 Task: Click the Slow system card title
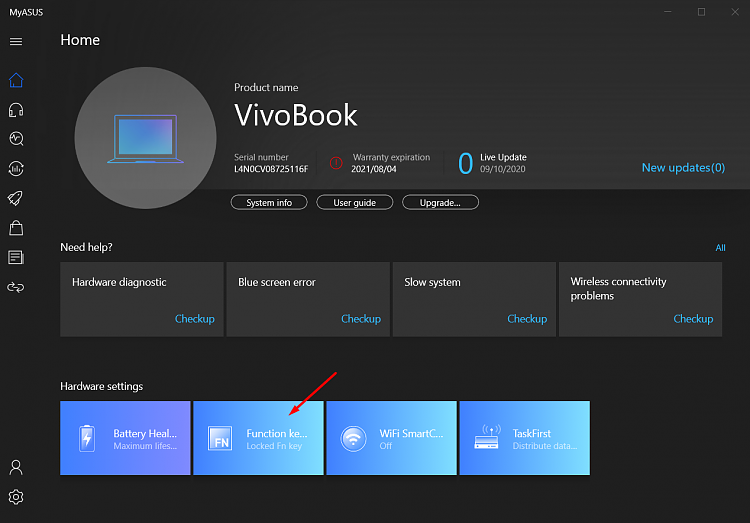[432, 282]
